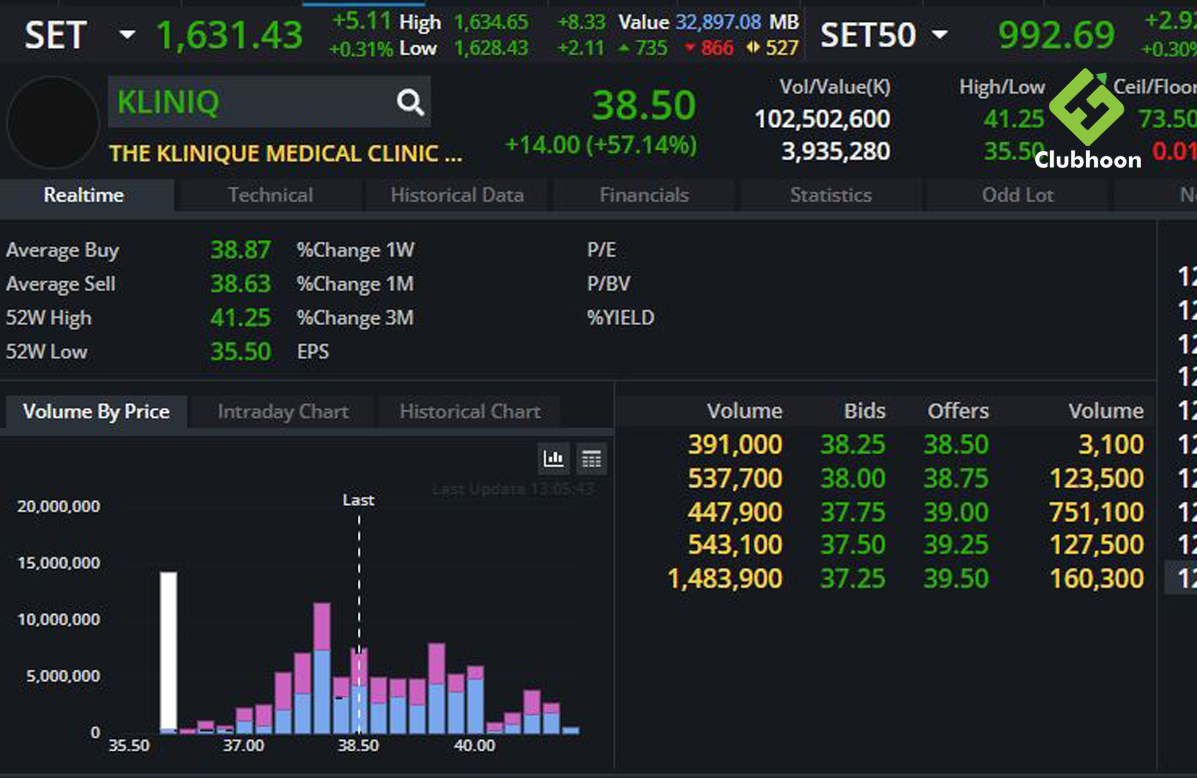Click the best offer price 38.50

point(956,444)
